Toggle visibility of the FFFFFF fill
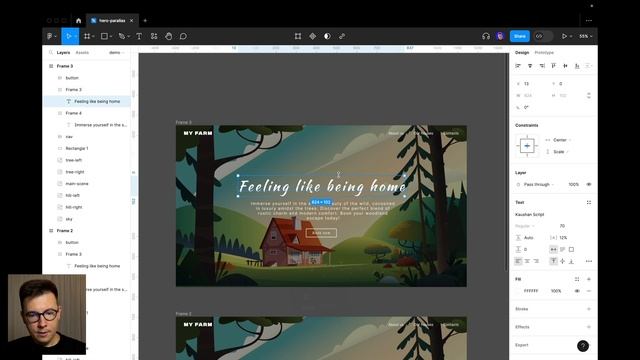The image size is (640, 360). point(577,291)
